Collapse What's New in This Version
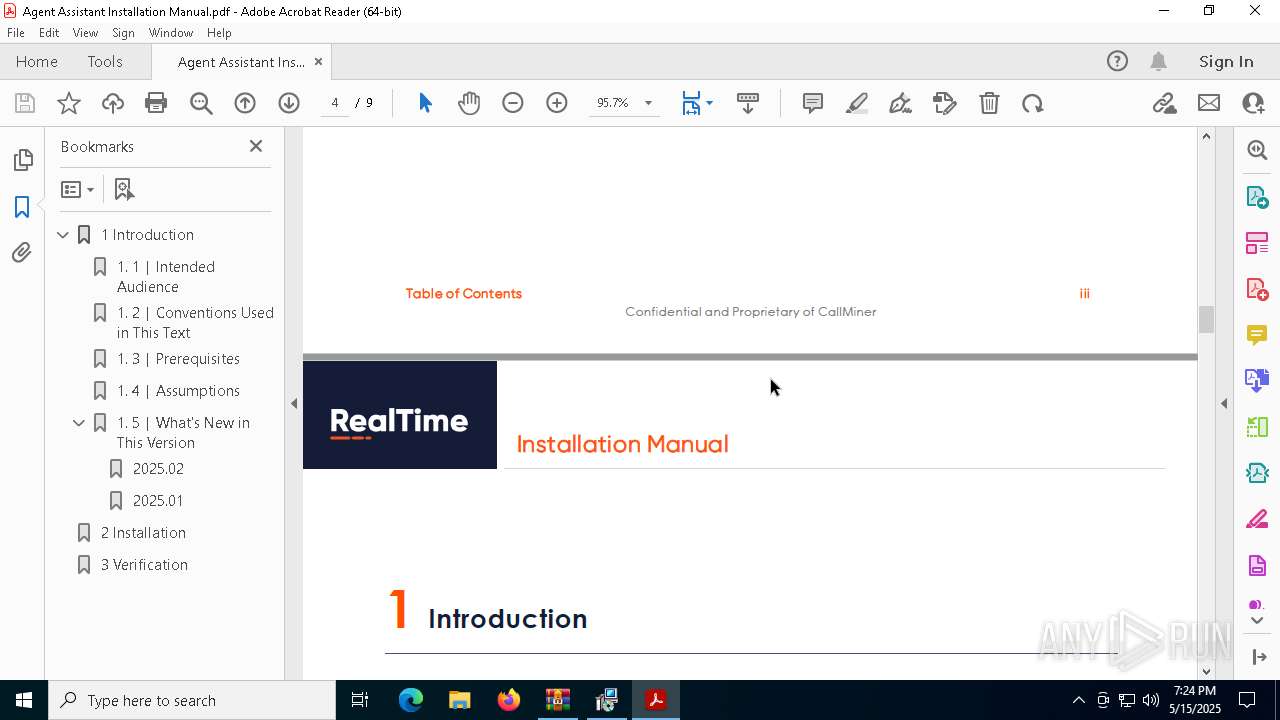The height and width of the screenshot is (720, 1280). 79,423
